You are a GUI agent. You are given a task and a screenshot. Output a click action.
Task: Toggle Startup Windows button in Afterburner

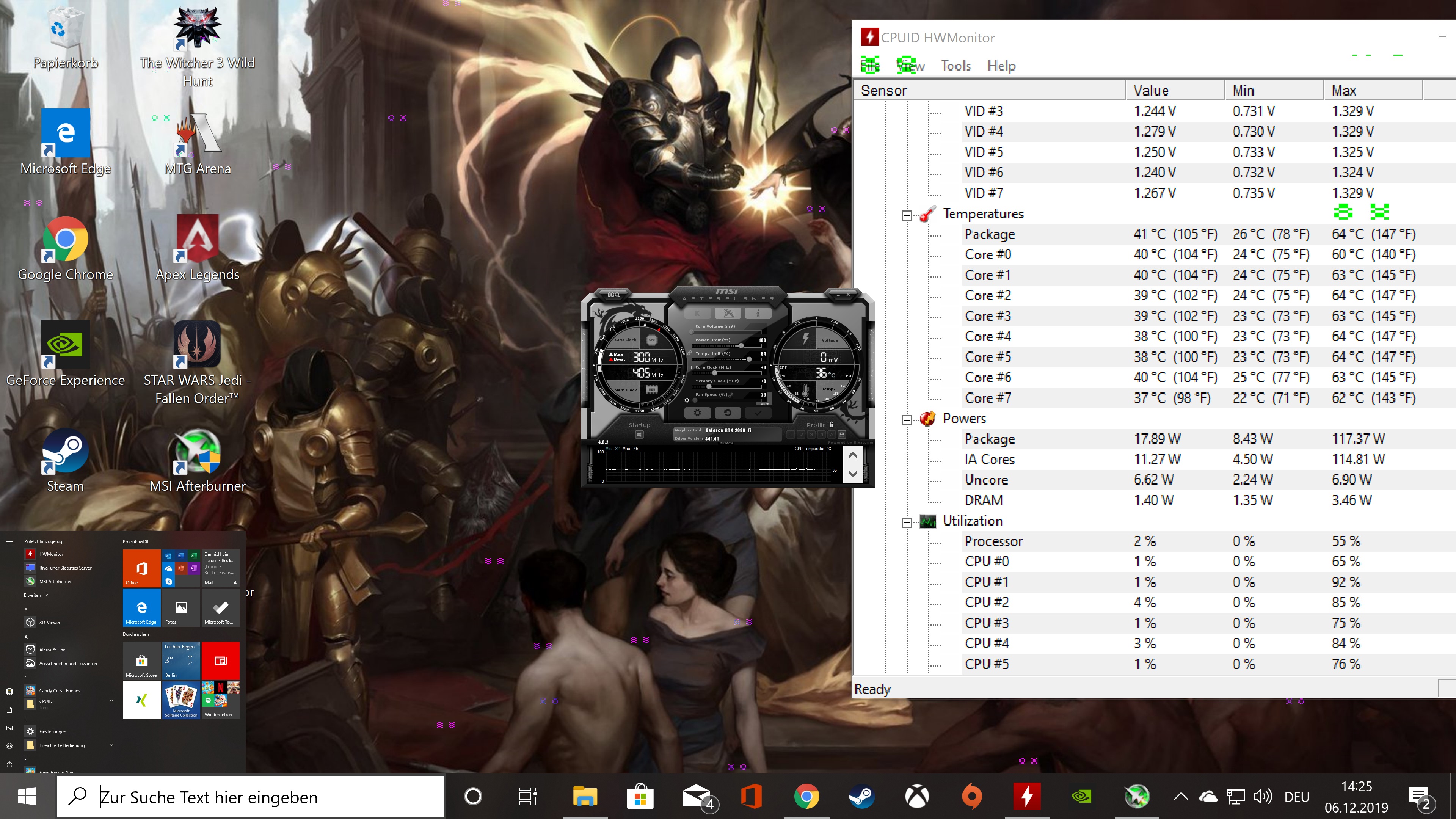[x=639, y=434]
